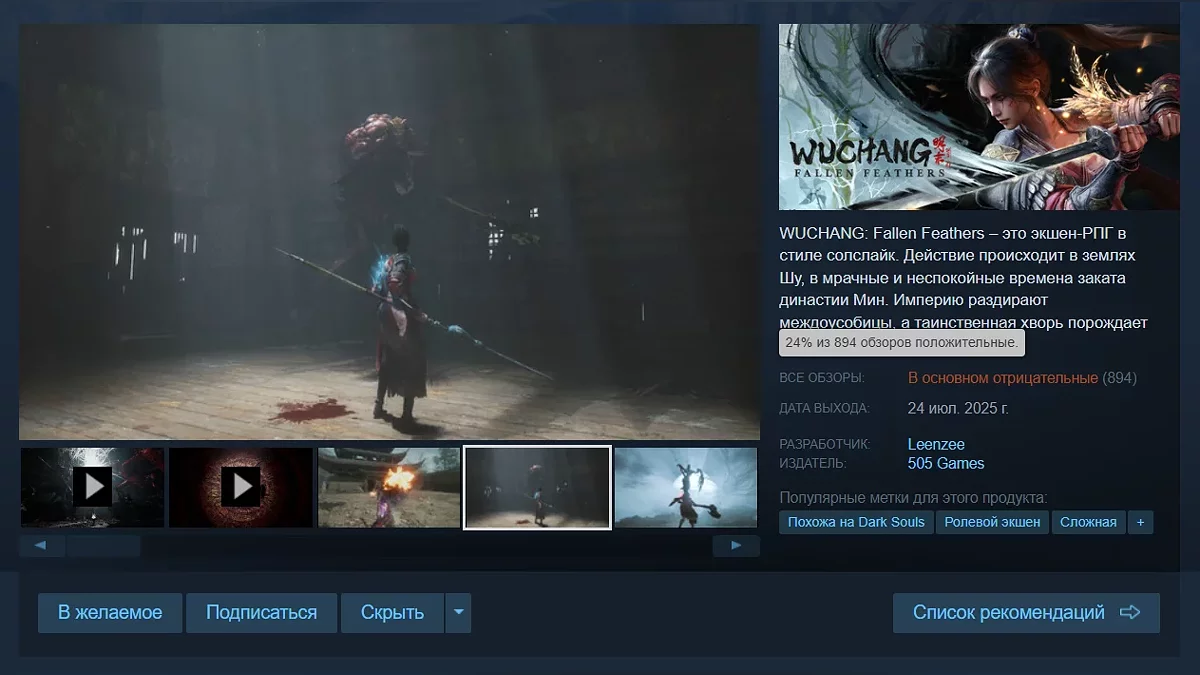The height and width of the screenshot is (675, 1200).
Task: Click the thumbnail strip scrollbar handle
Action: coord(104,546)
